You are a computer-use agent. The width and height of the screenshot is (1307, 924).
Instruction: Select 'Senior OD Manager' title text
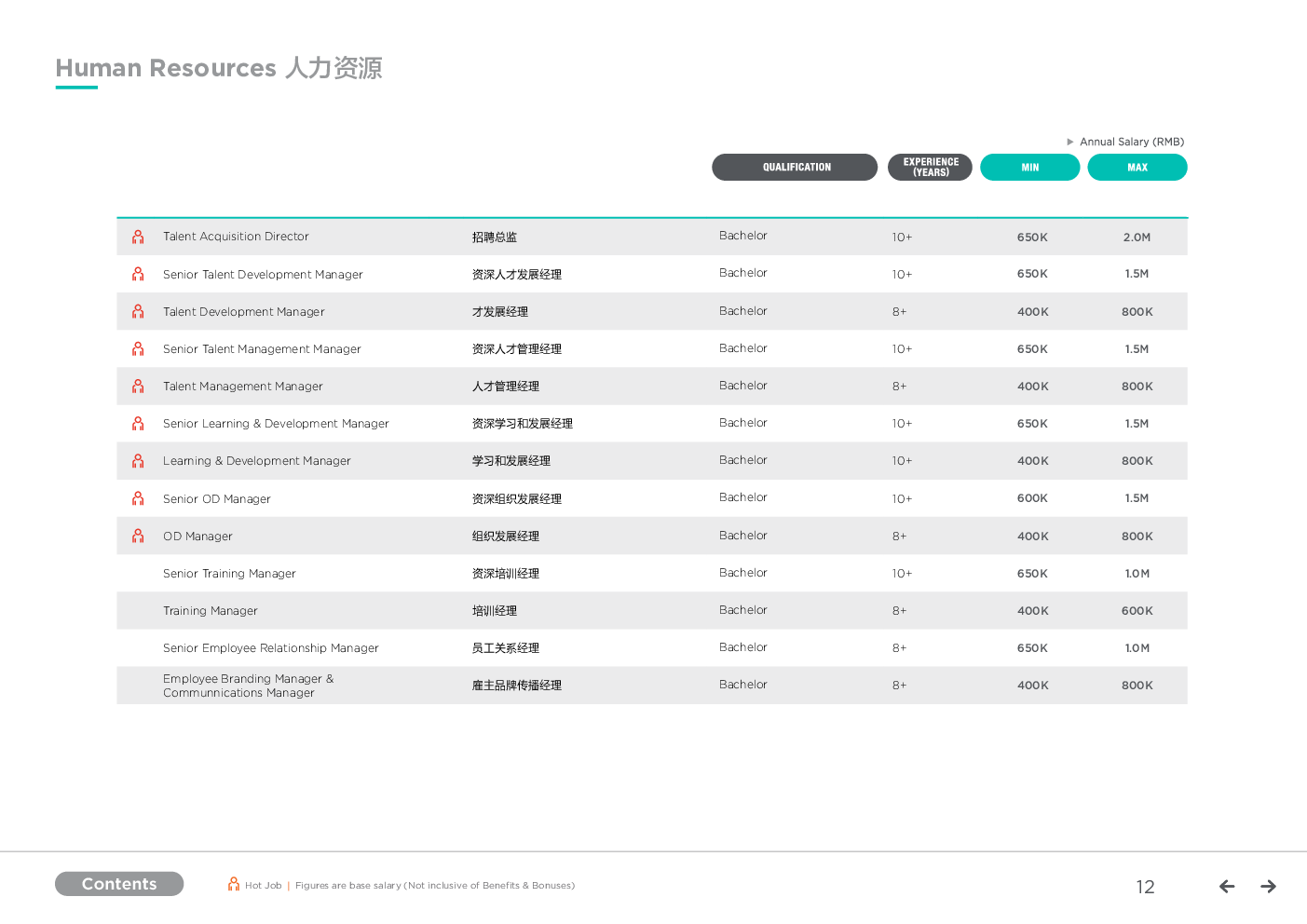point(217,499)
